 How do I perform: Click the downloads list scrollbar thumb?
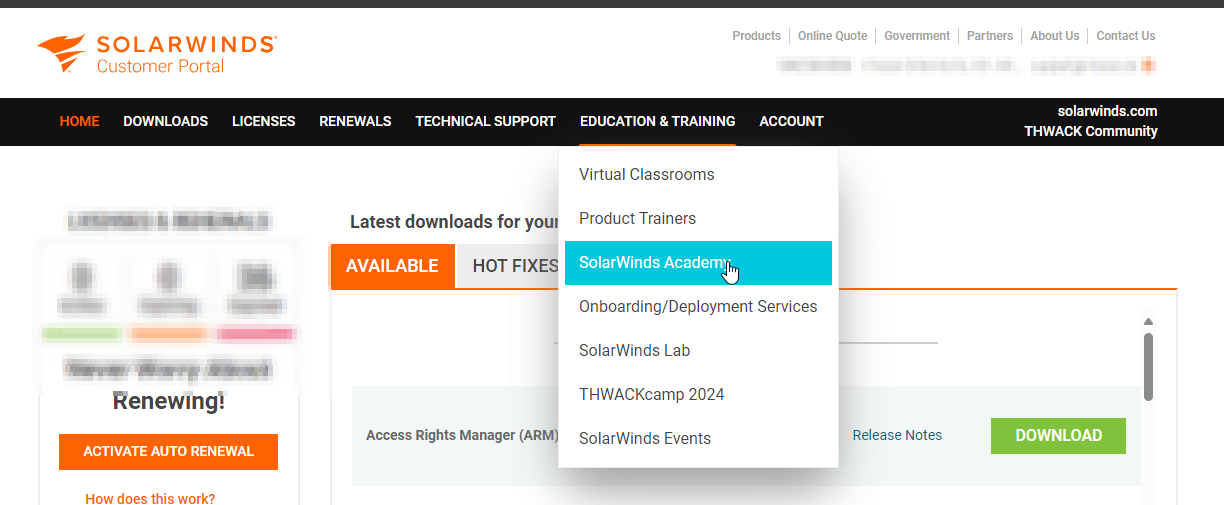tap(1148, 367)
